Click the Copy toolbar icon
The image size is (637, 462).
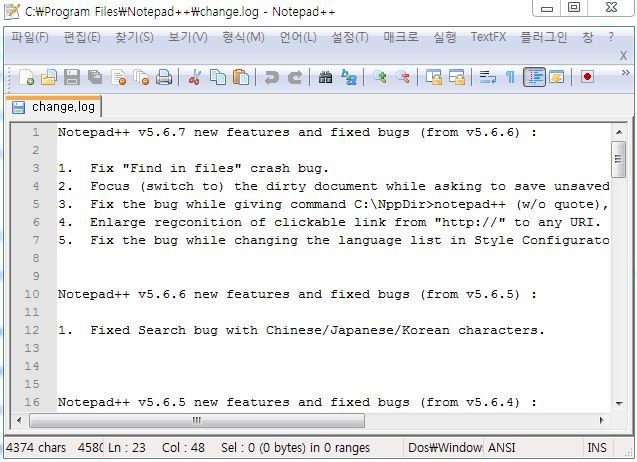218,77
